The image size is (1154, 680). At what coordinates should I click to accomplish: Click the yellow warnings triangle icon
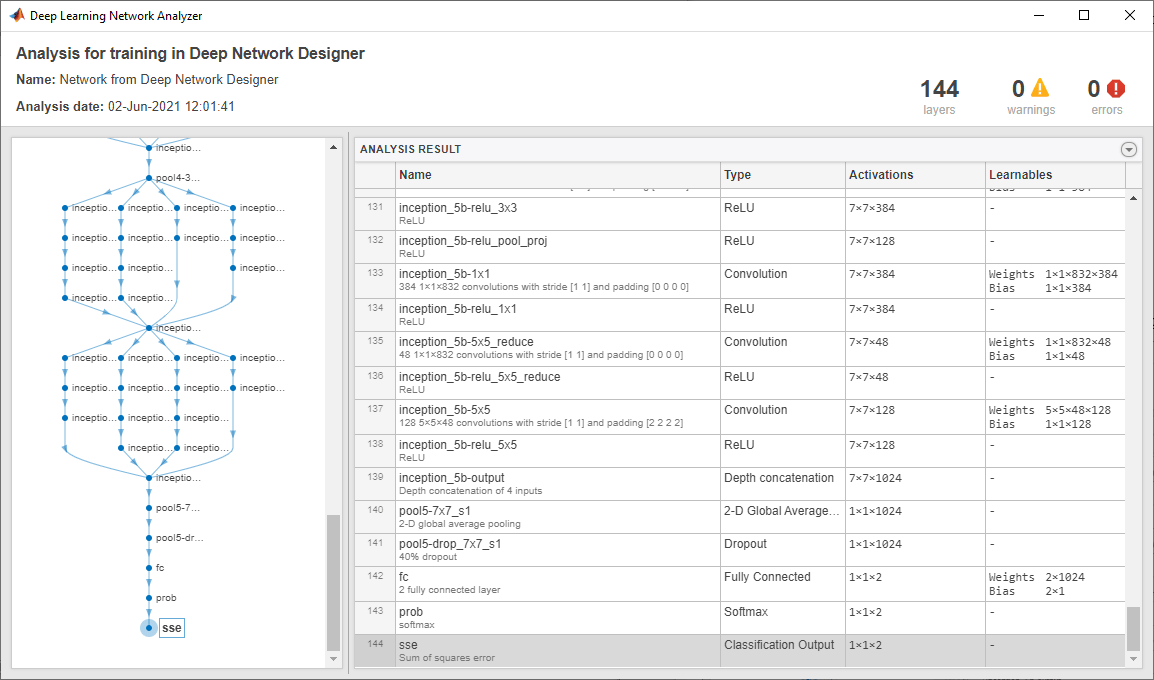coord(1041,89)
